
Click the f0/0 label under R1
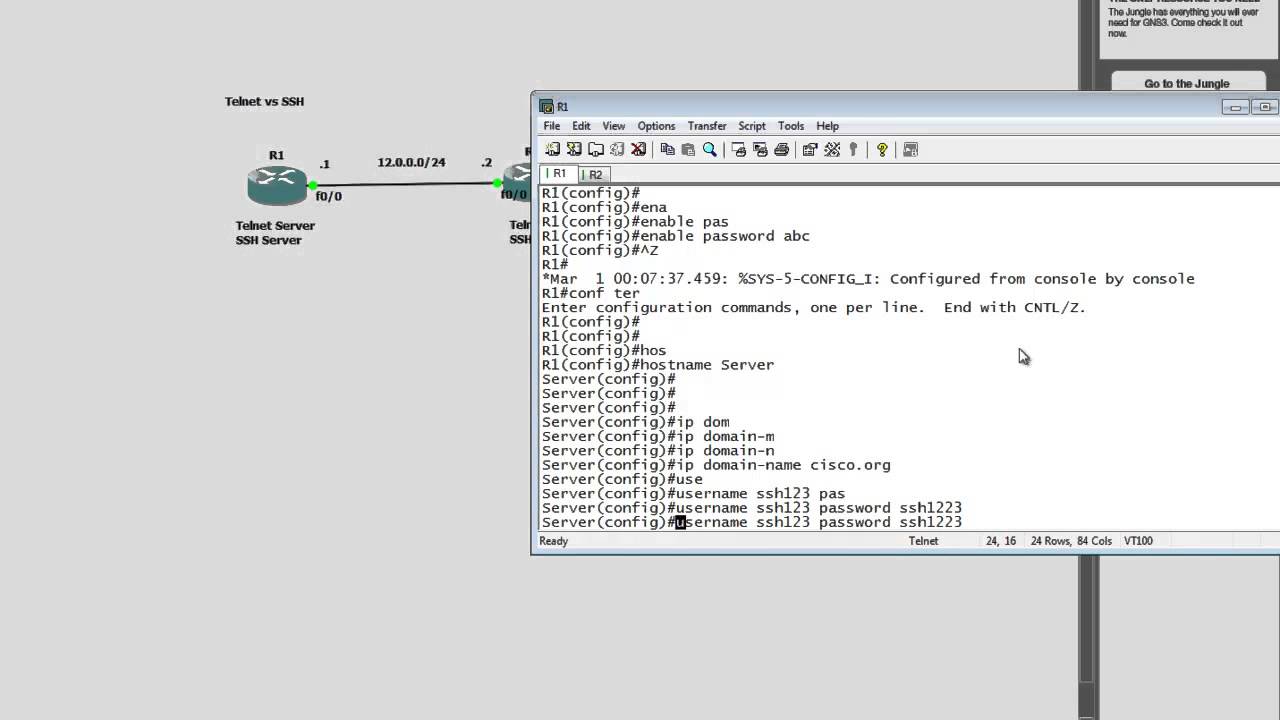329,196
